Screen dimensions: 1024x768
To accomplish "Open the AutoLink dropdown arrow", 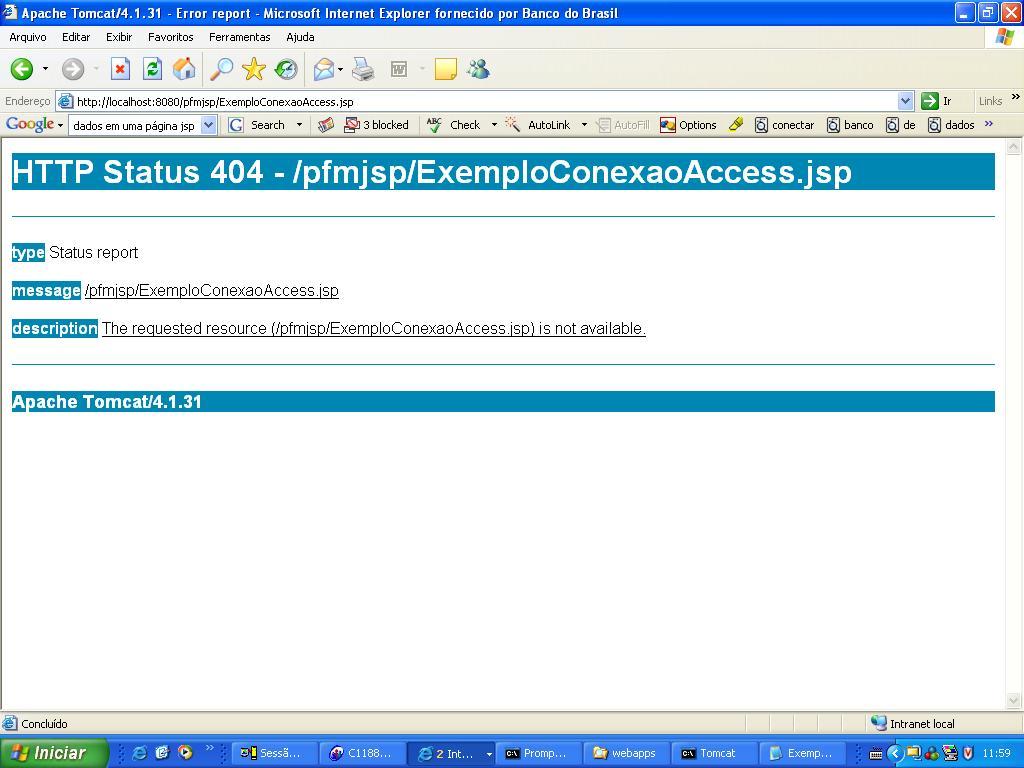I will (x=584, y=125).
